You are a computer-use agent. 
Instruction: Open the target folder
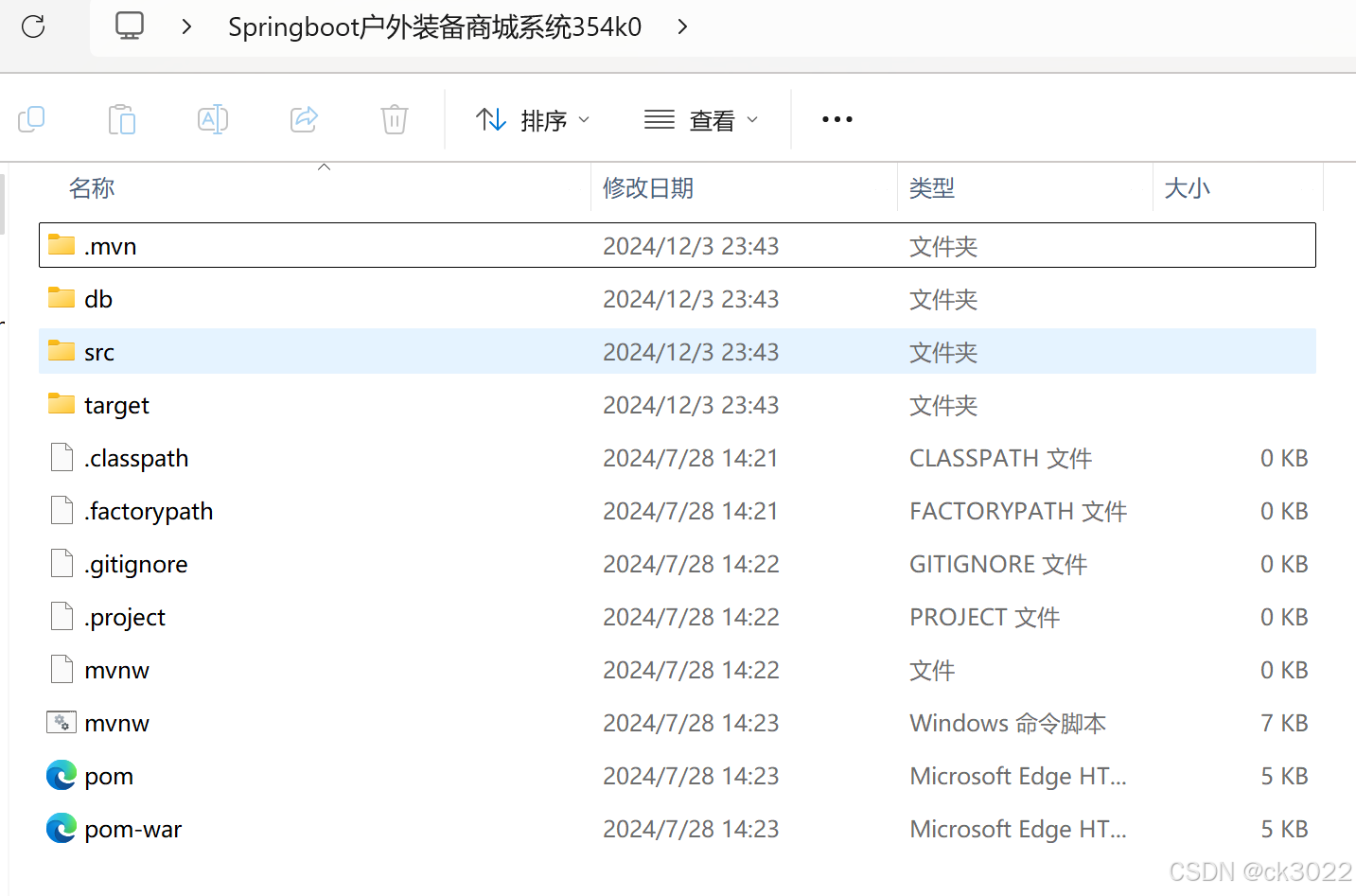pyautogui.click(x=115, y=405)
